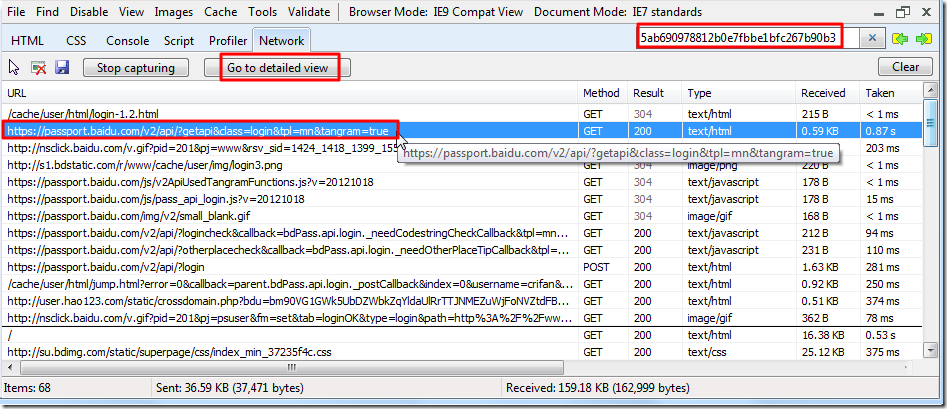Select the Network tab
Screen dimensions: 947x409
point(281,40)
